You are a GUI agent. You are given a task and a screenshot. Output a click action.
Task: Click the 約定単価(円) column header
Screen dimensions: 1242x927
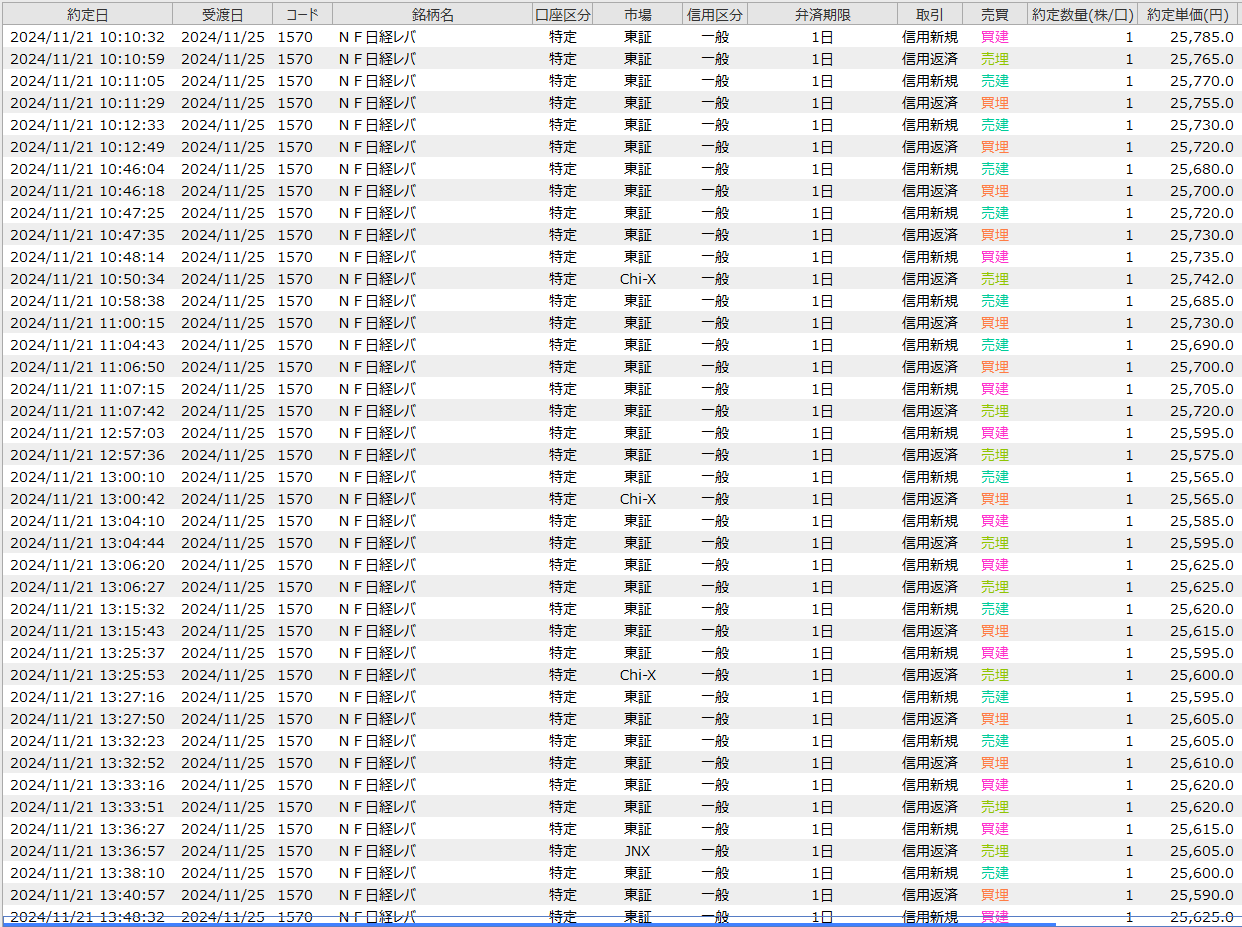(1188, 15)
